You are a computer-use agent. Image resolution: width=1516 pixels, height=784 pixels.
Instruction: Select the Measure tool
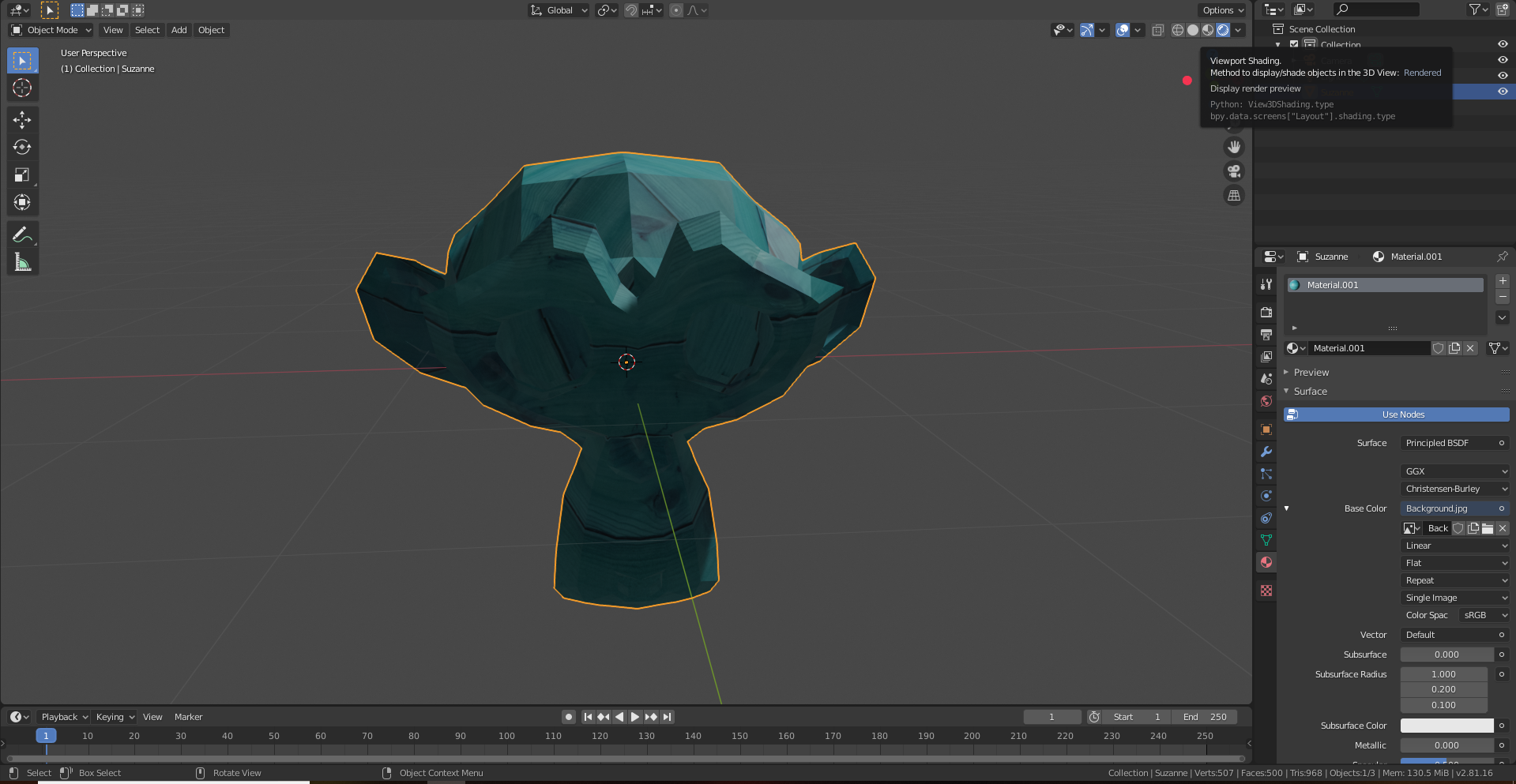[22, 262]
